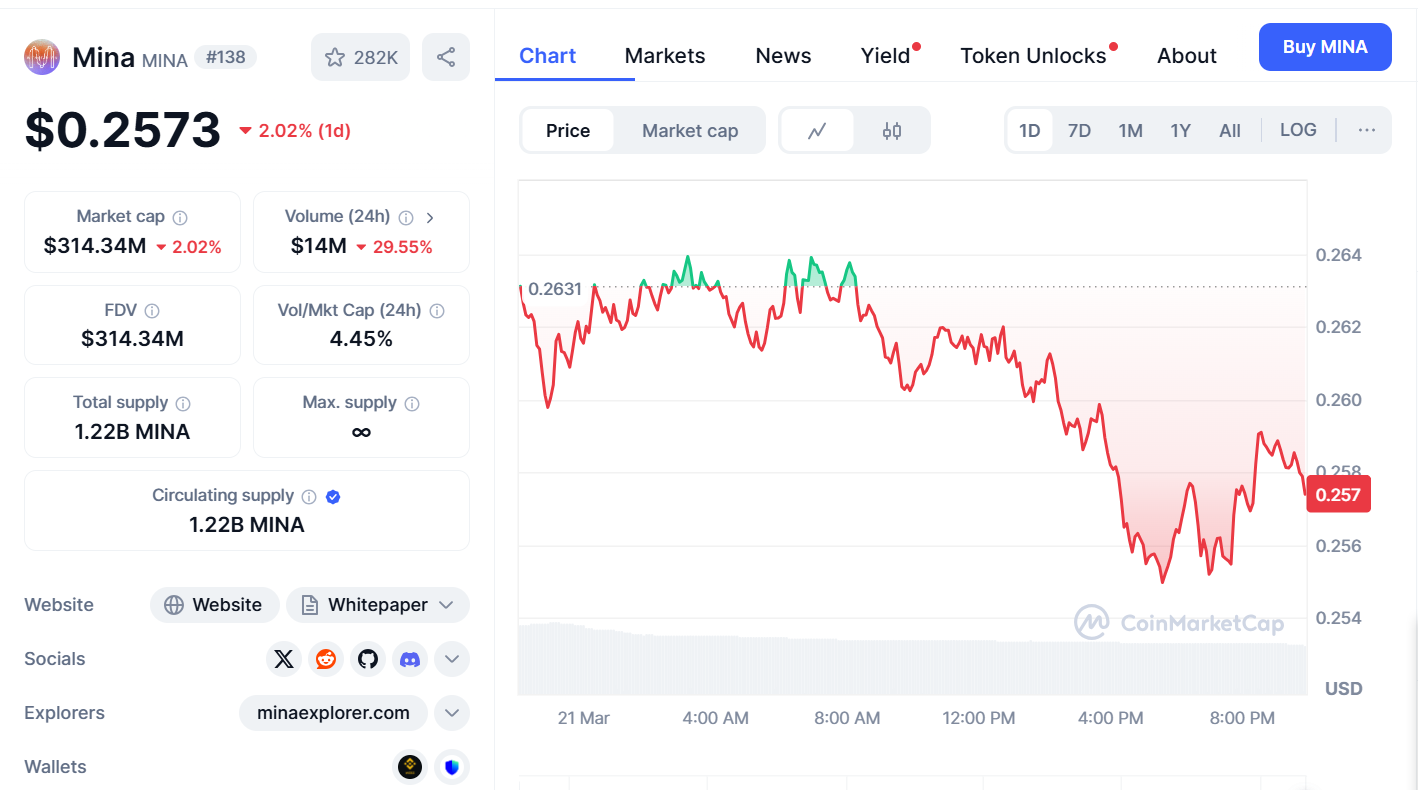The height and width of the screenshot is (790, 1418).
Task: Switch to the Markets tab
Action: point(665,56)
